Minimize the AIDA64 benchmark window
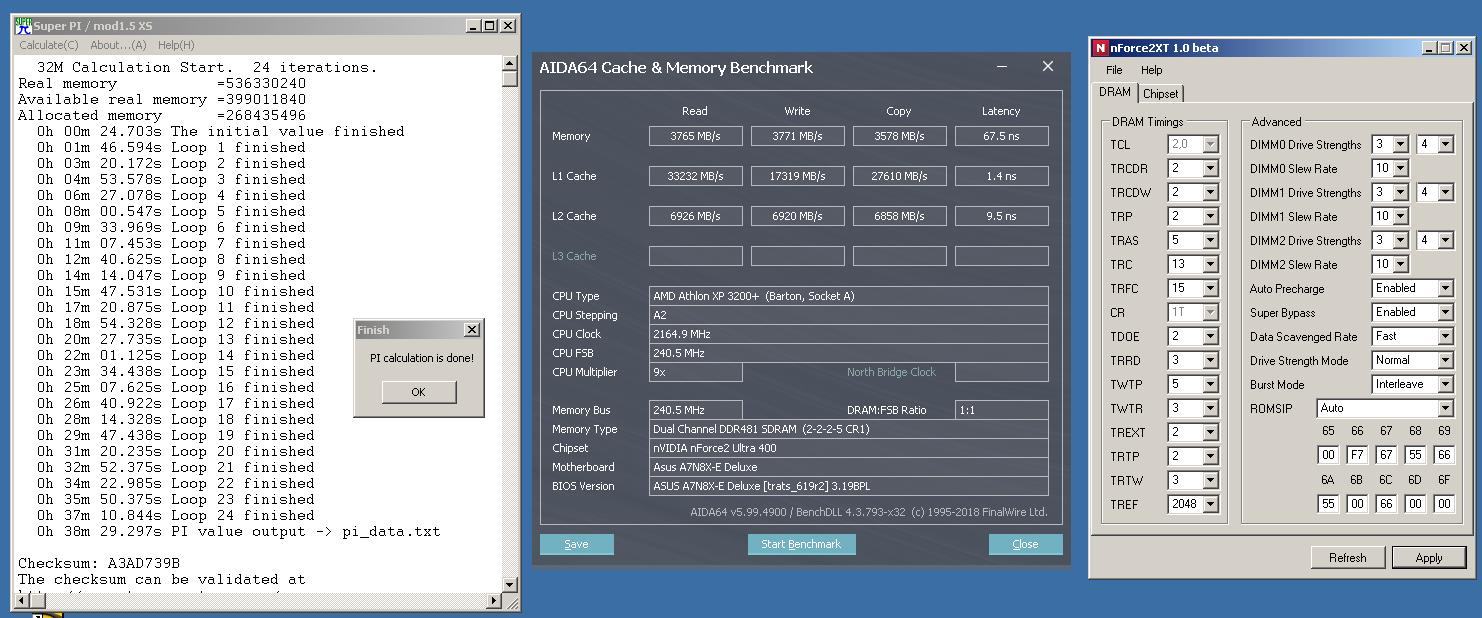Screen dimensions: 1482x618 pyautogui.click(x=1002, y=67)
